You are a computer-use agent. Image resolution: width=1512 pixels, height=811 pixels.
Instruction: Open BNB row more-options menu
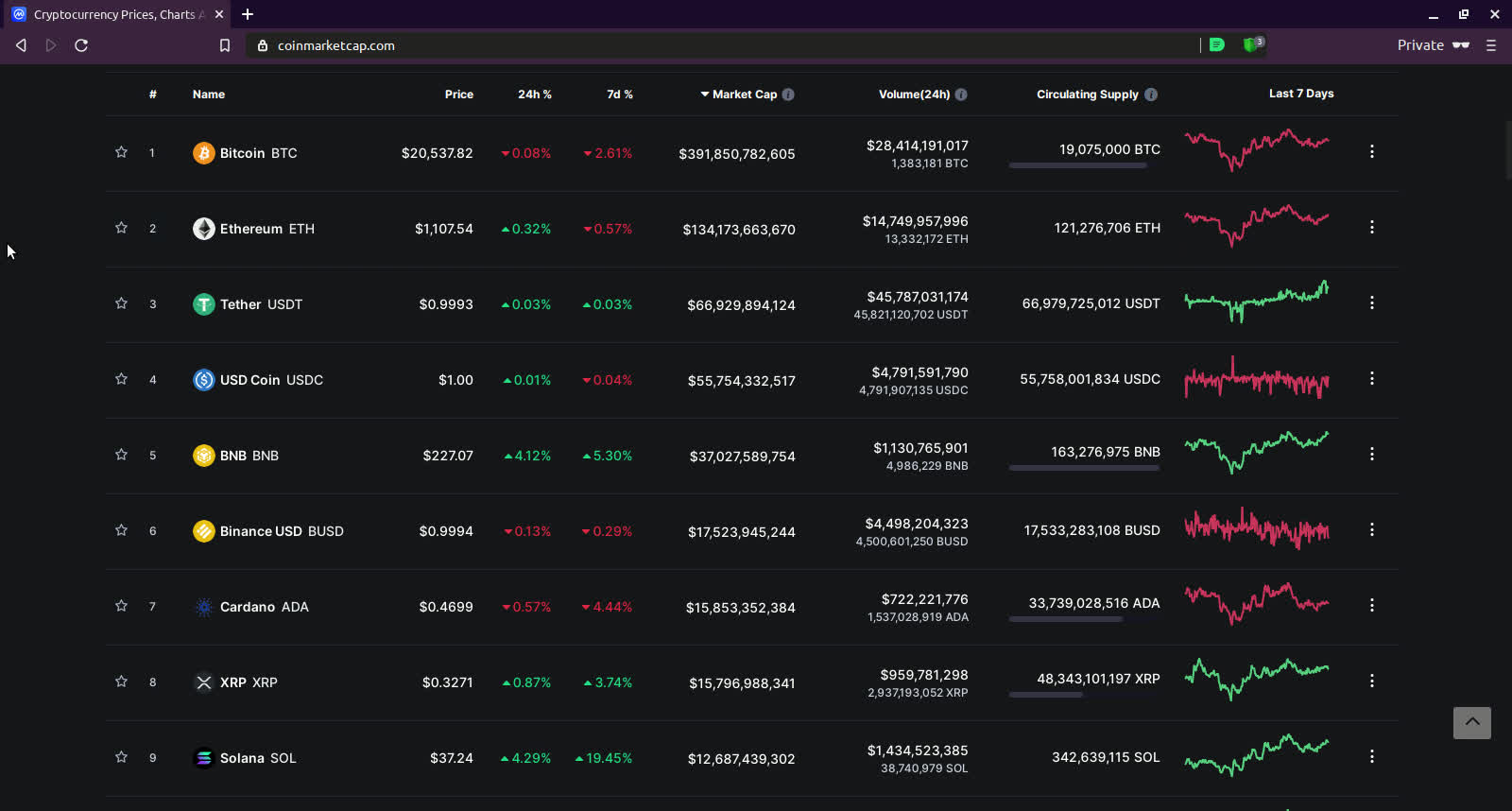click(1372, 454)
